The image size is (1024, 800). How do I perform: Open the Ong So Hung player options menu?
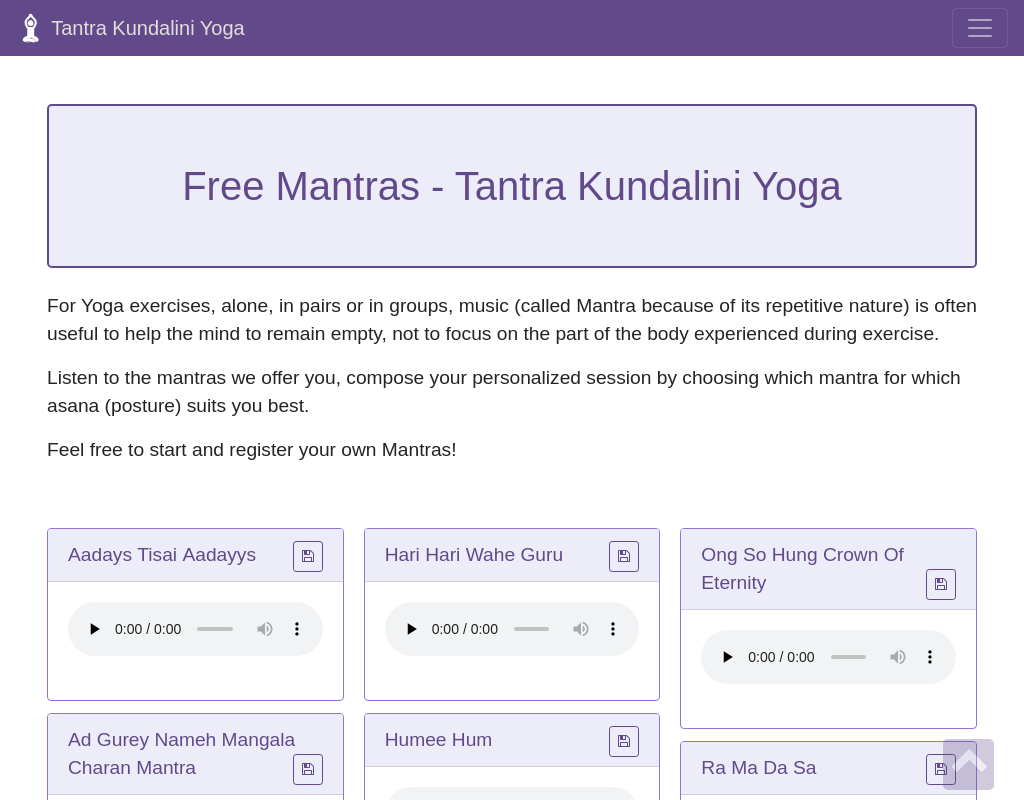[x=929, y=657]
